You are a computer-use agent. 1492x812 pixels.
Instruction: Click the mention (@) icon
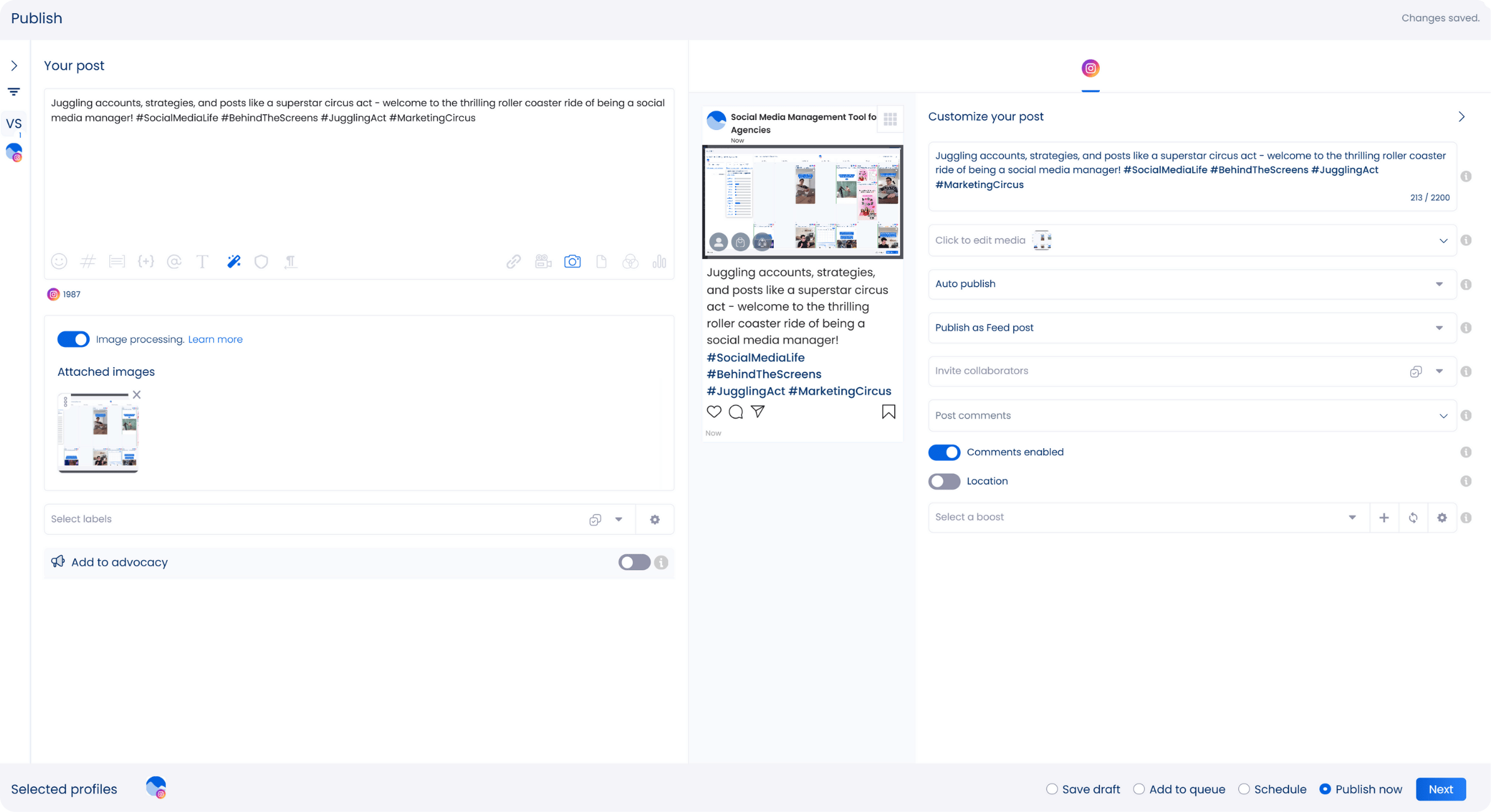(x=174, y=261)
